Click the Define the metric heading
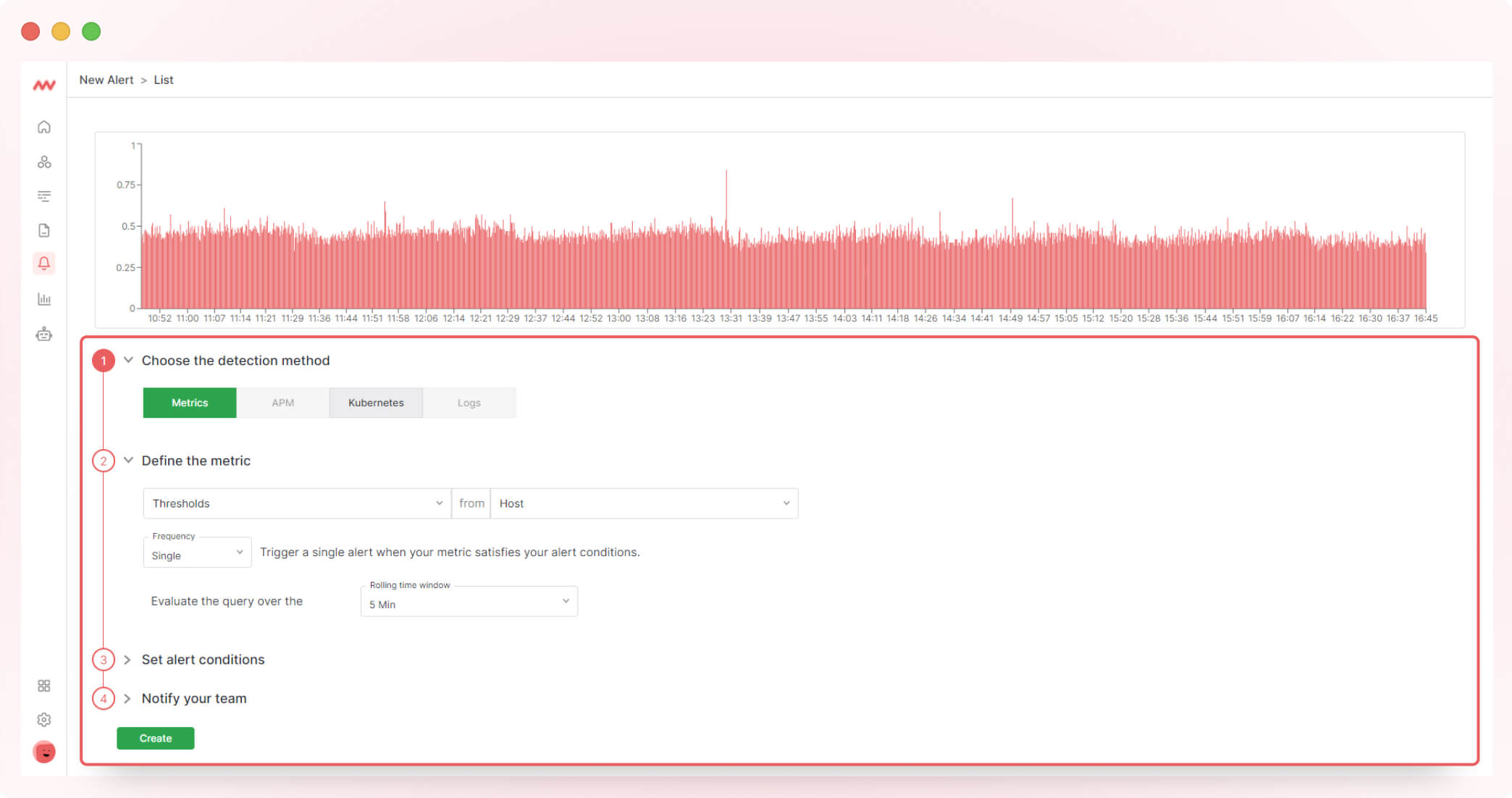The image size is (1512, 798). (x=196, y=461)
